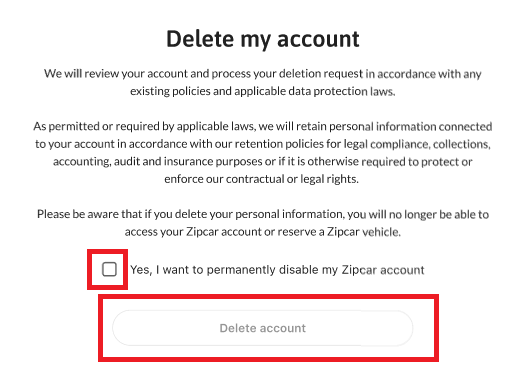Click the word 'account' in the page title
Image resolution: width=523 pixels, height=378 pixels.
pos(318,39)
